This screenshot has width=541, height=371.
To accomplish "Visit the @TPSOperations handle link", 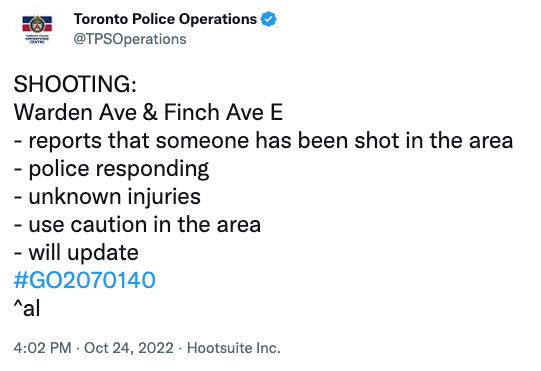I will pos(130,39).
